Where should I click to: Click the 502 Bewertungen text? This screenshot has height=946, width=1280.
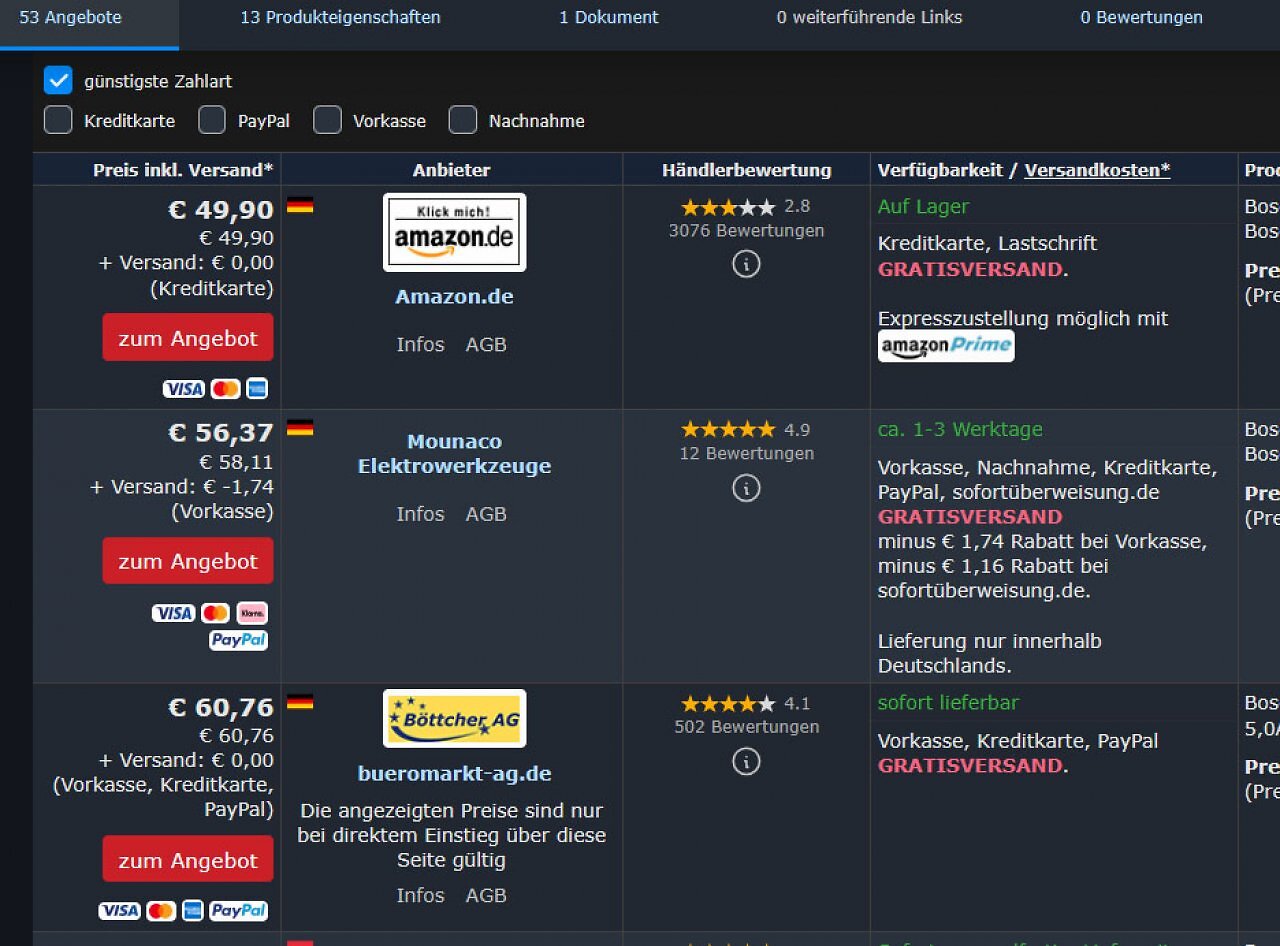click(x=746, y=727)
